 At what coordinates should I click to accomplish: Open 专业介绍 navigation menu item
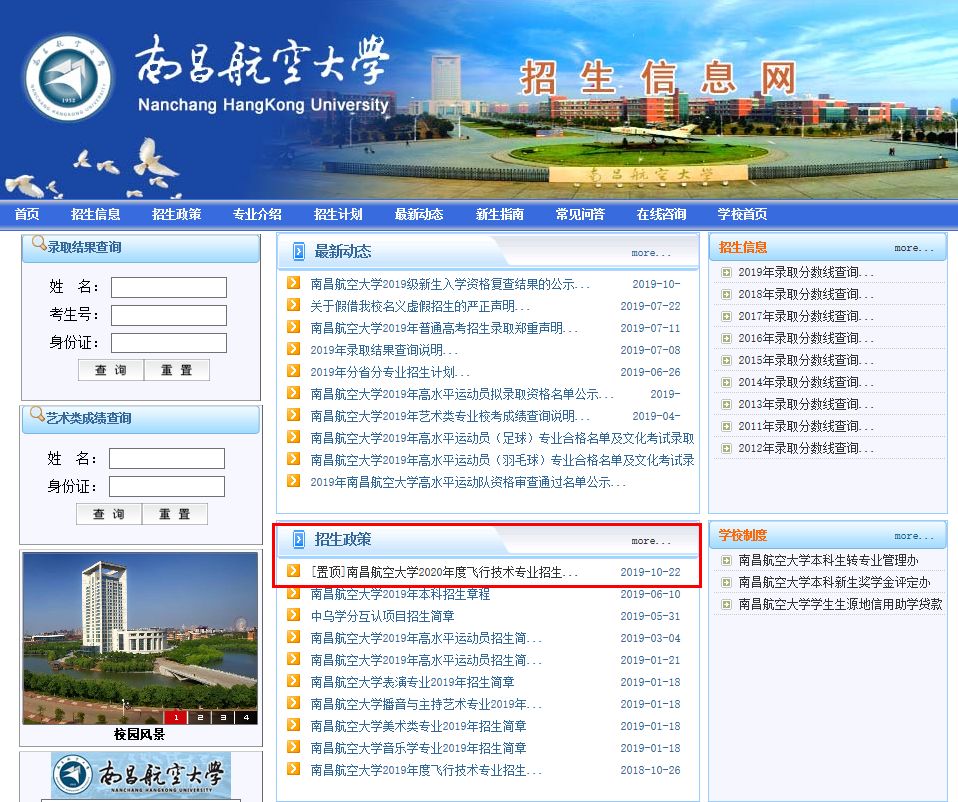click(x=257, y=214)
